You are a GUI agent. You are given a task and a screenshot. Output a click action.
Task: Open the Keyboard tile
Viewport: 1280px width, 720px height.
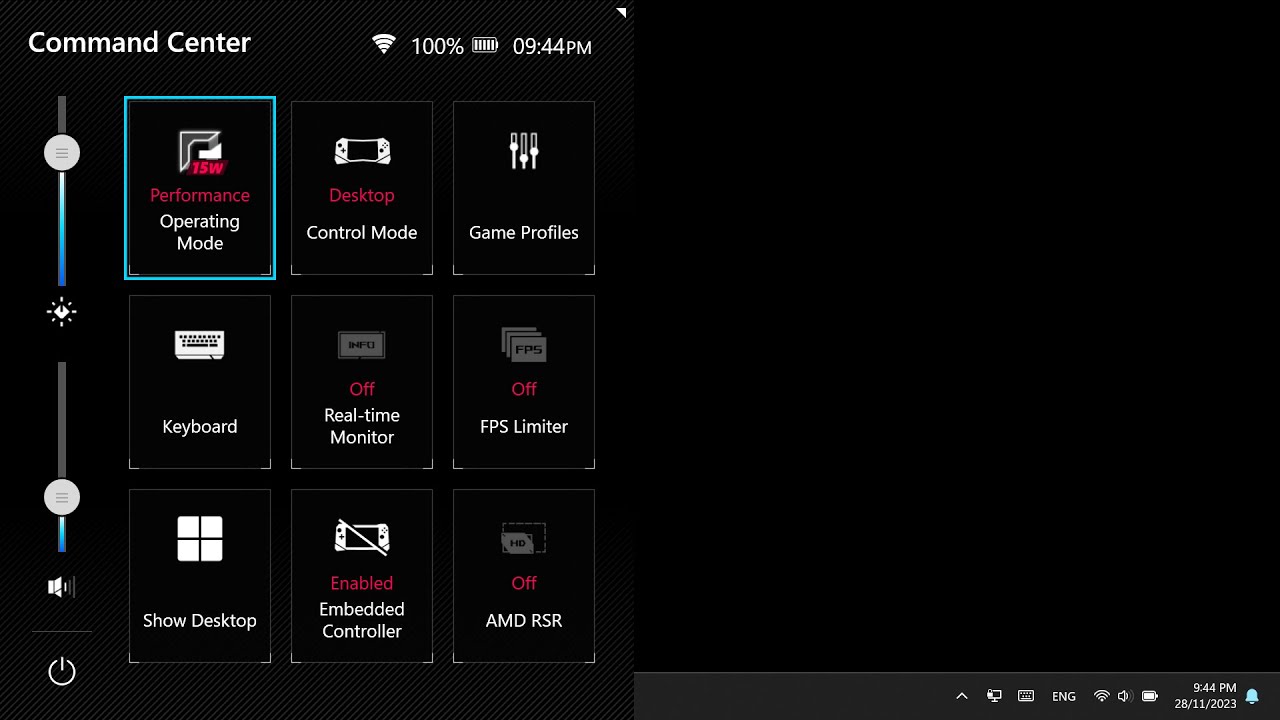point(200,382)
